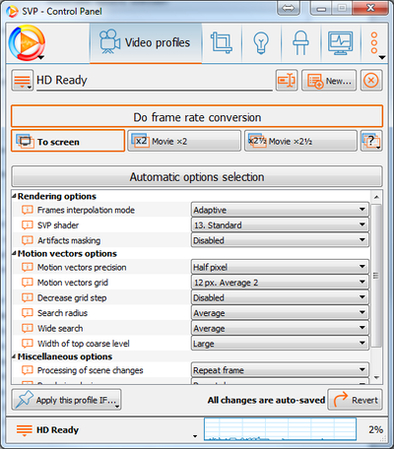Click hint icon beside Processing of scene changes
The height and width of the screenshot is (449, 394).
[27, 370]
